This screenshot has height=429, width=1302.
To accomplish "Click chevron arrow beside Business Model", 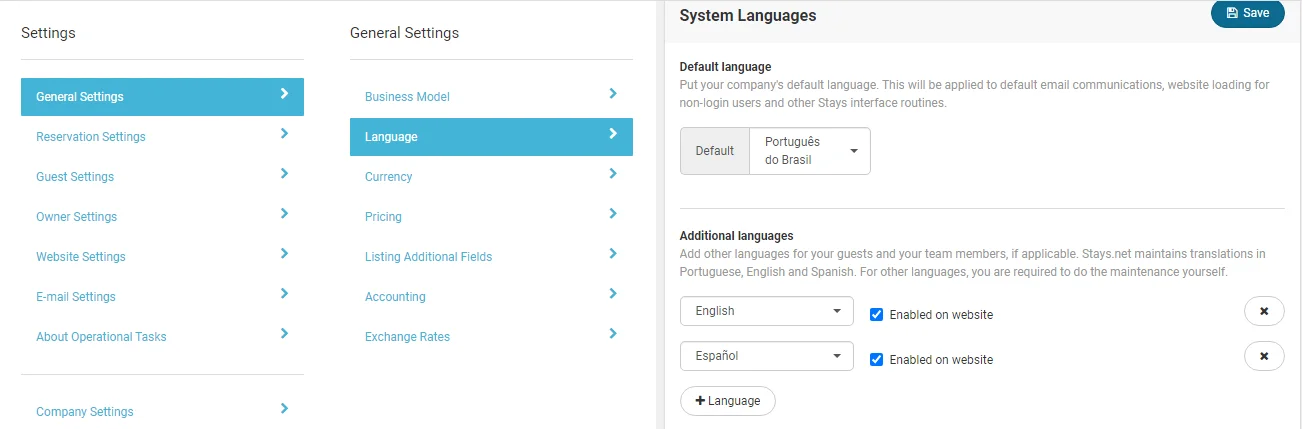I will (613, 93).
